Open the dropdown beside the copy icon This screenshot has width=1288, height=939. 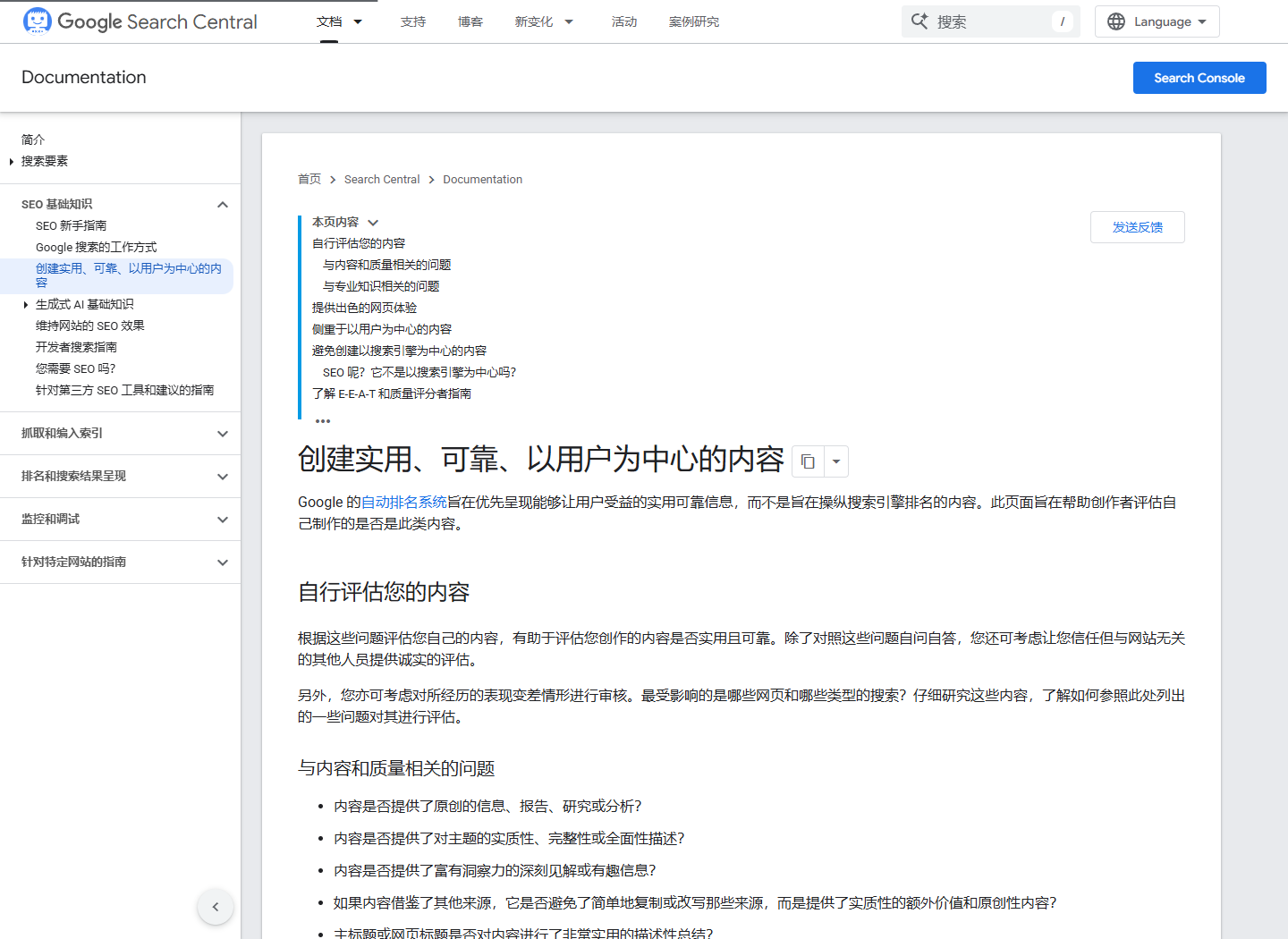pos(836,461)
